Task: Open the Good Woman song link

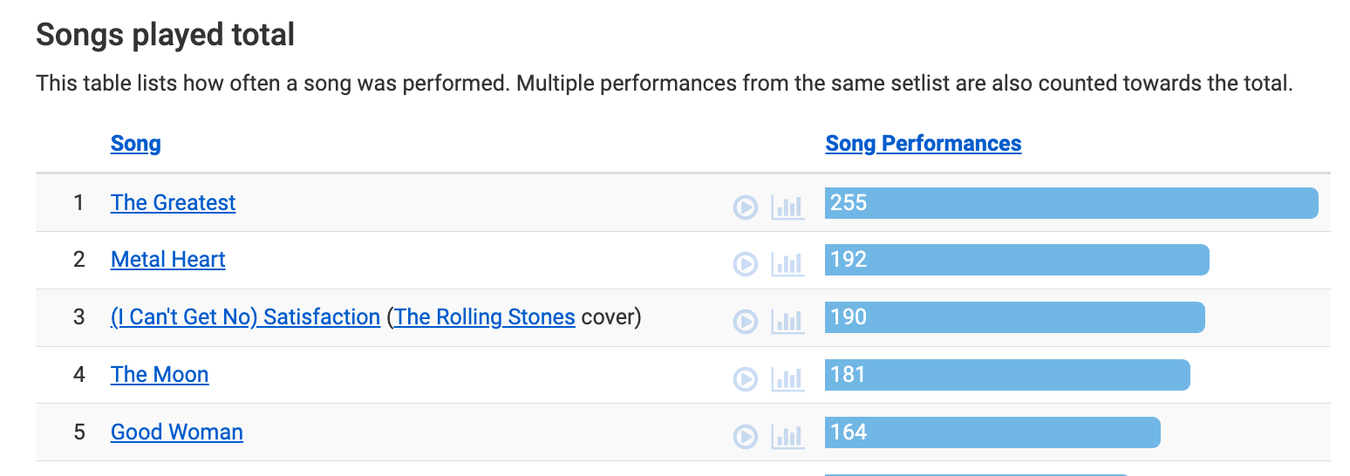Action: 177,432
